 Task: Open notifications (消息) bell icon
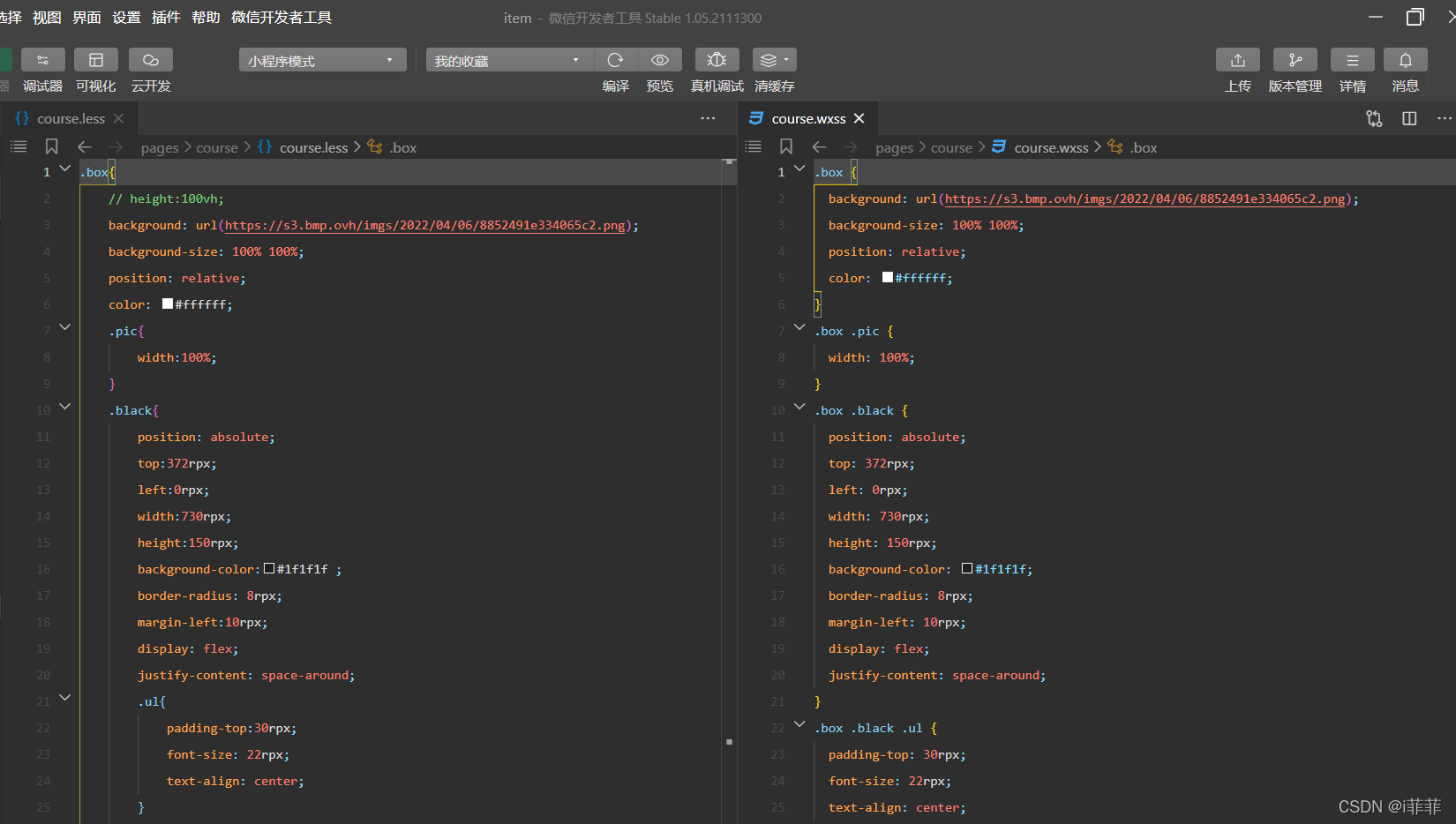click(x=1406, y=60)
